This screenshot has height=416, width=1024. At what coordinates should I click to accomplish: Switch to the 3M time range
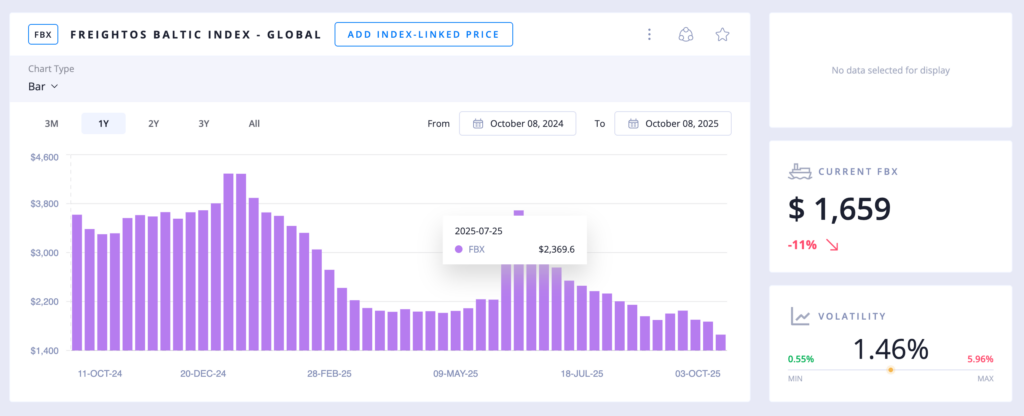(x=52, y=124)
